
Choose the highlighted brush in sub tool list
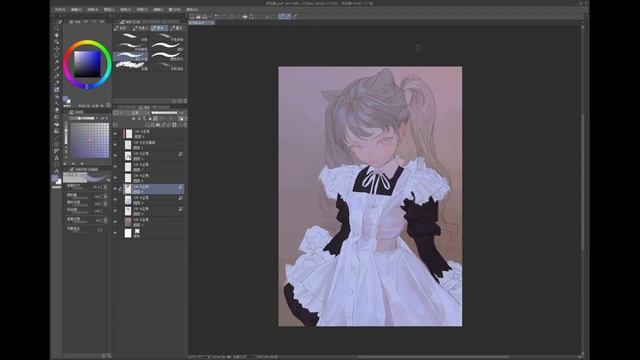pyautogui.click(x=131, y=56)
